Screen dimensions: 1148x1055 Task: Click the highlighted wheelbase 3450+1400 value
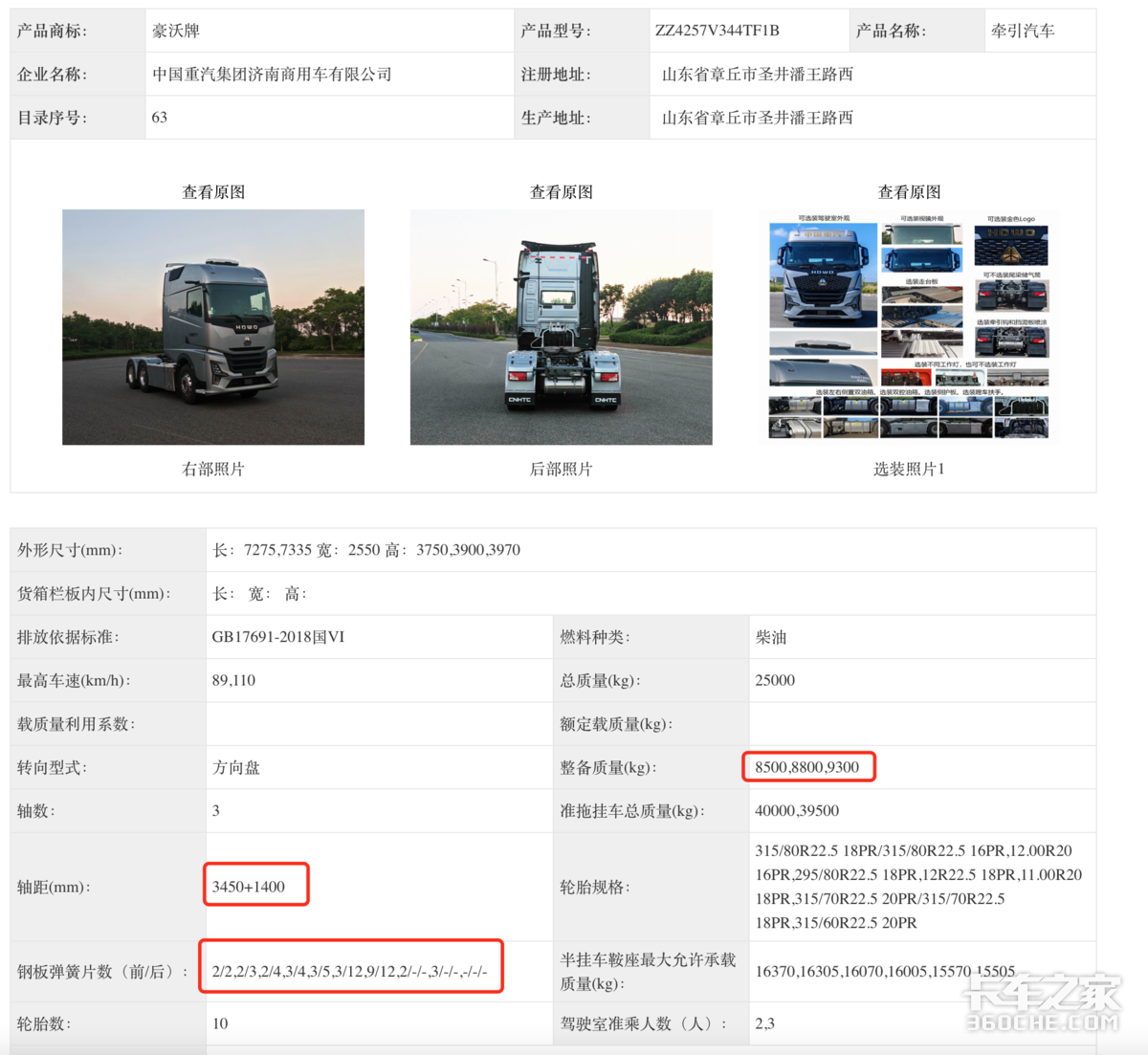[255, 884]
